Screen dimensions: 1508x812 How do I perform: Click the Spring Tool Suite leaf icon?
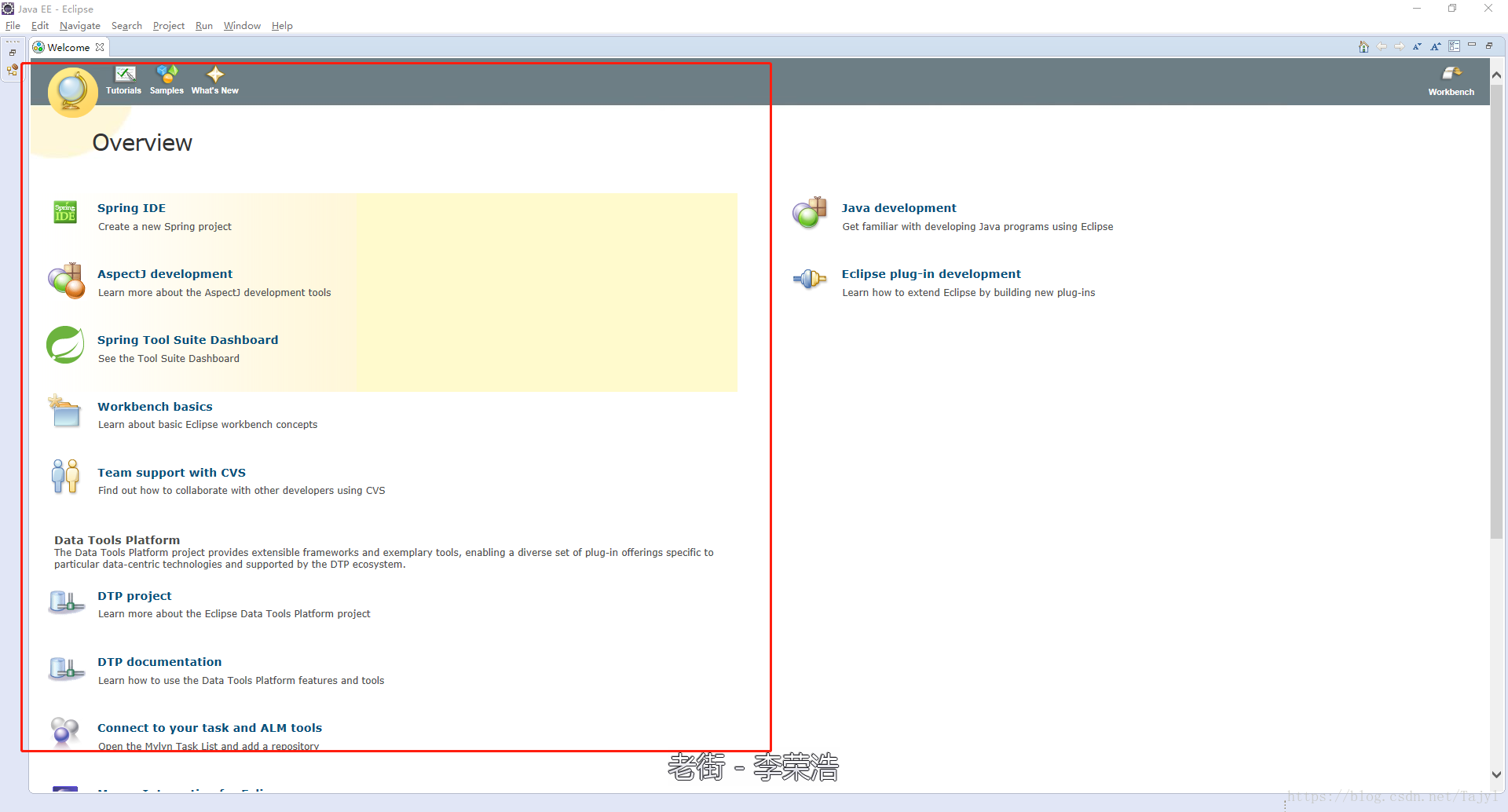[x=65, y=345]
